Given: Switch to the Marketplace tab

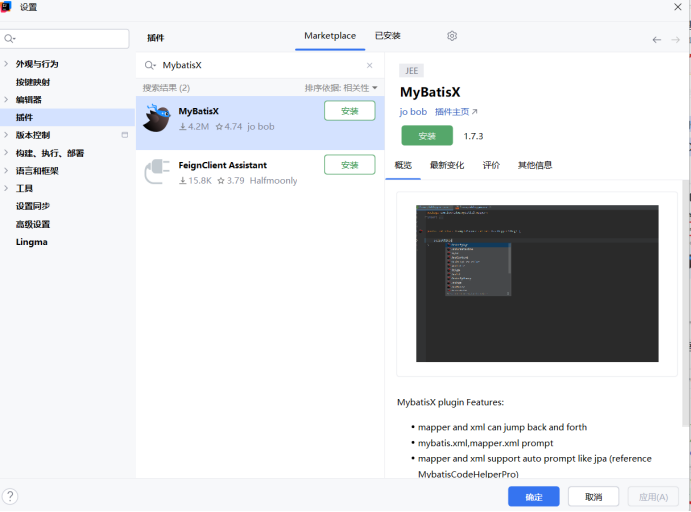Looking at the screenshot, I should pos(330,36).
